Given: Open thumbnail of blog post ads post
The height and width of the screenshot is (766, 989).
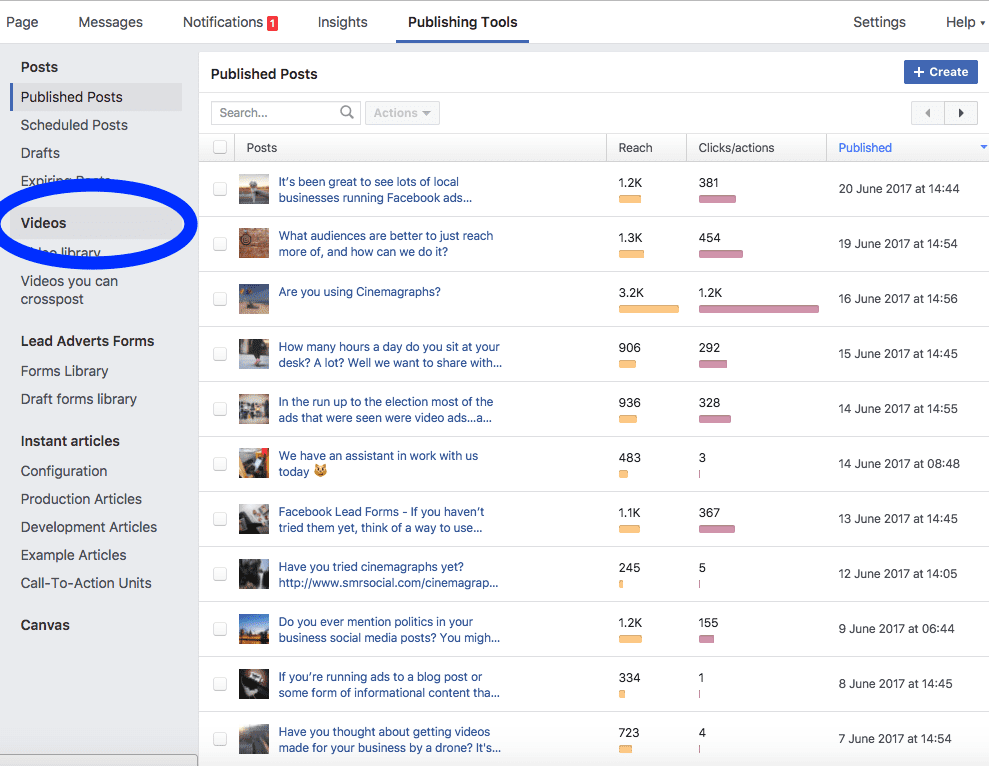Looking at the screenshot, I should point(254,683).
